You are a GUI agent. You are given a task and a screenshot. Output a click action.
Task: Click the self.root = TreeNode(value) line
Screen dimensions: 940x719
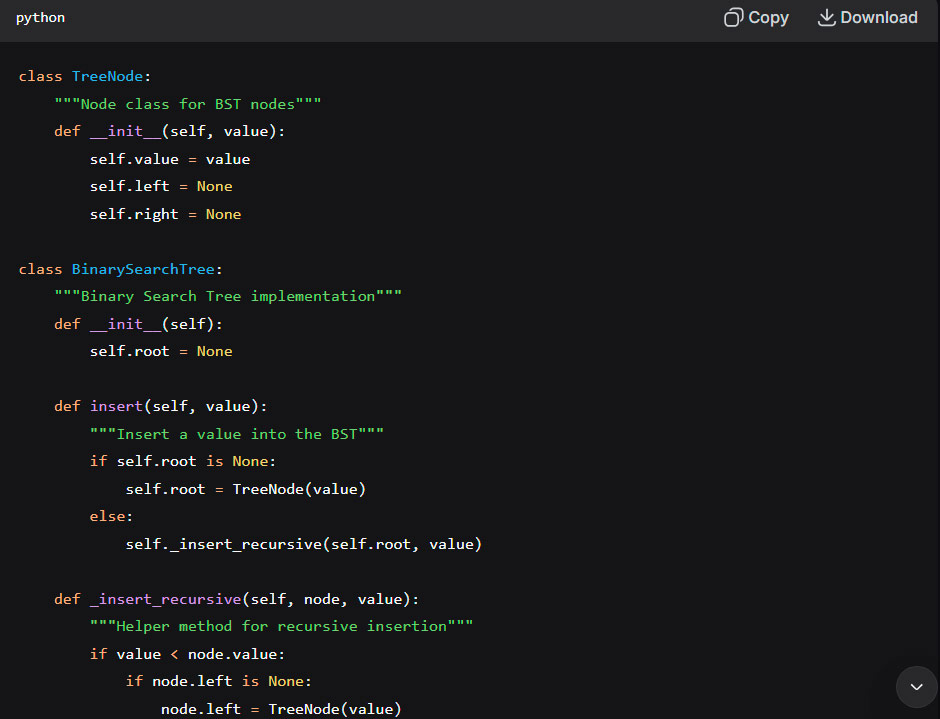(246, 489)
